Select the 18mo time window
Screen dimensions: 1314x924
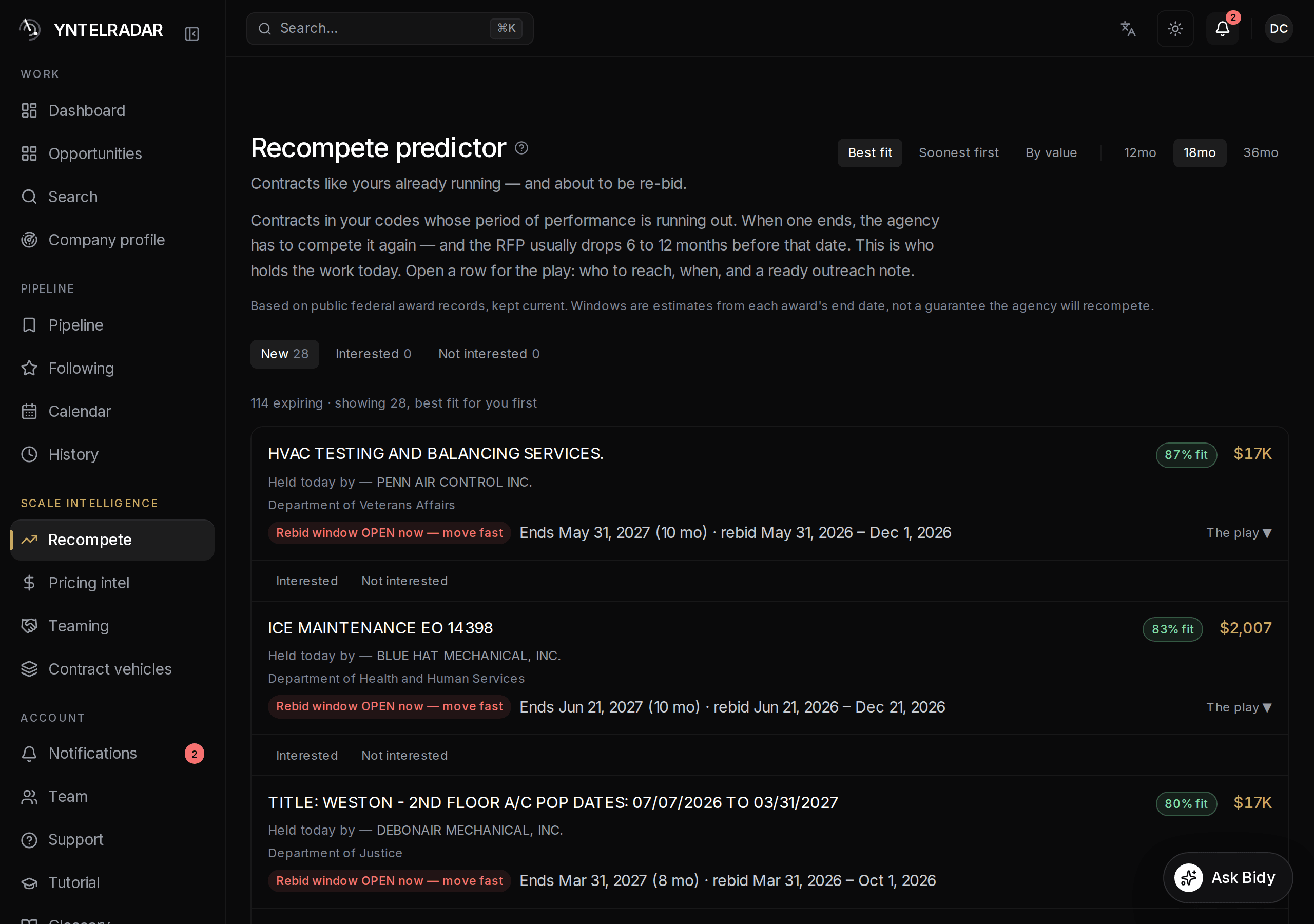point(1200,153)
